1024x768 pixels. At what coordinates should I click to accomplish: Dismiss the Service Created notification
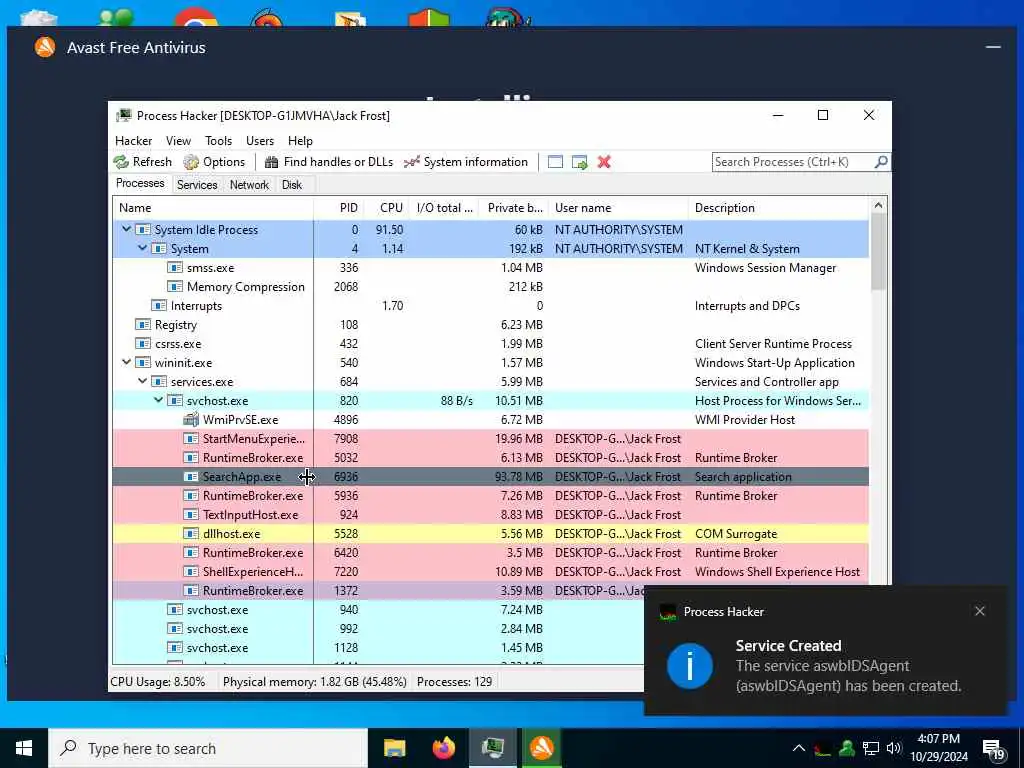[x=980, y=611]
